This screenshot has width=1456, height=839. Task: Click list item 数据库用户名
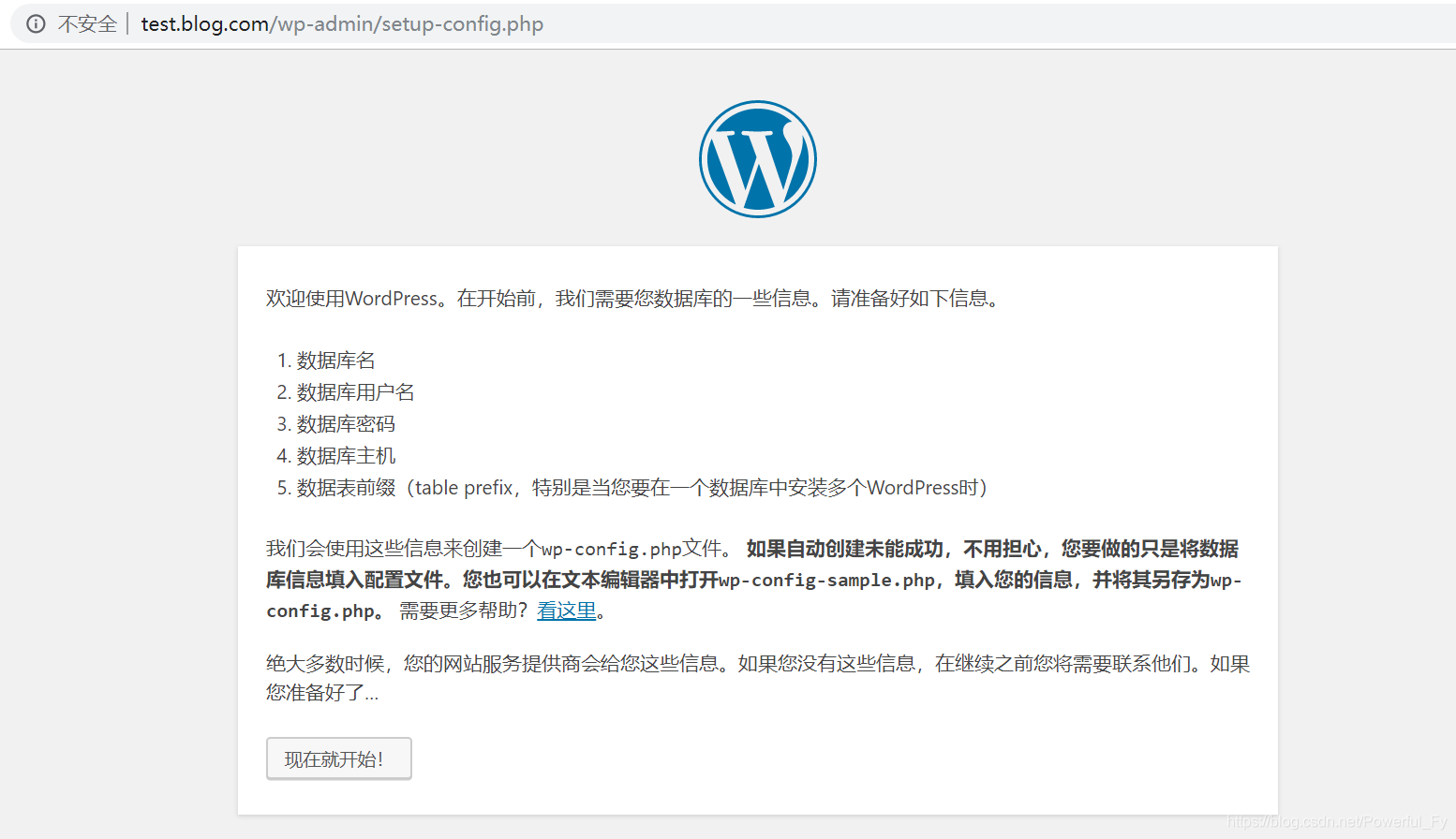[x=355, y=392]
